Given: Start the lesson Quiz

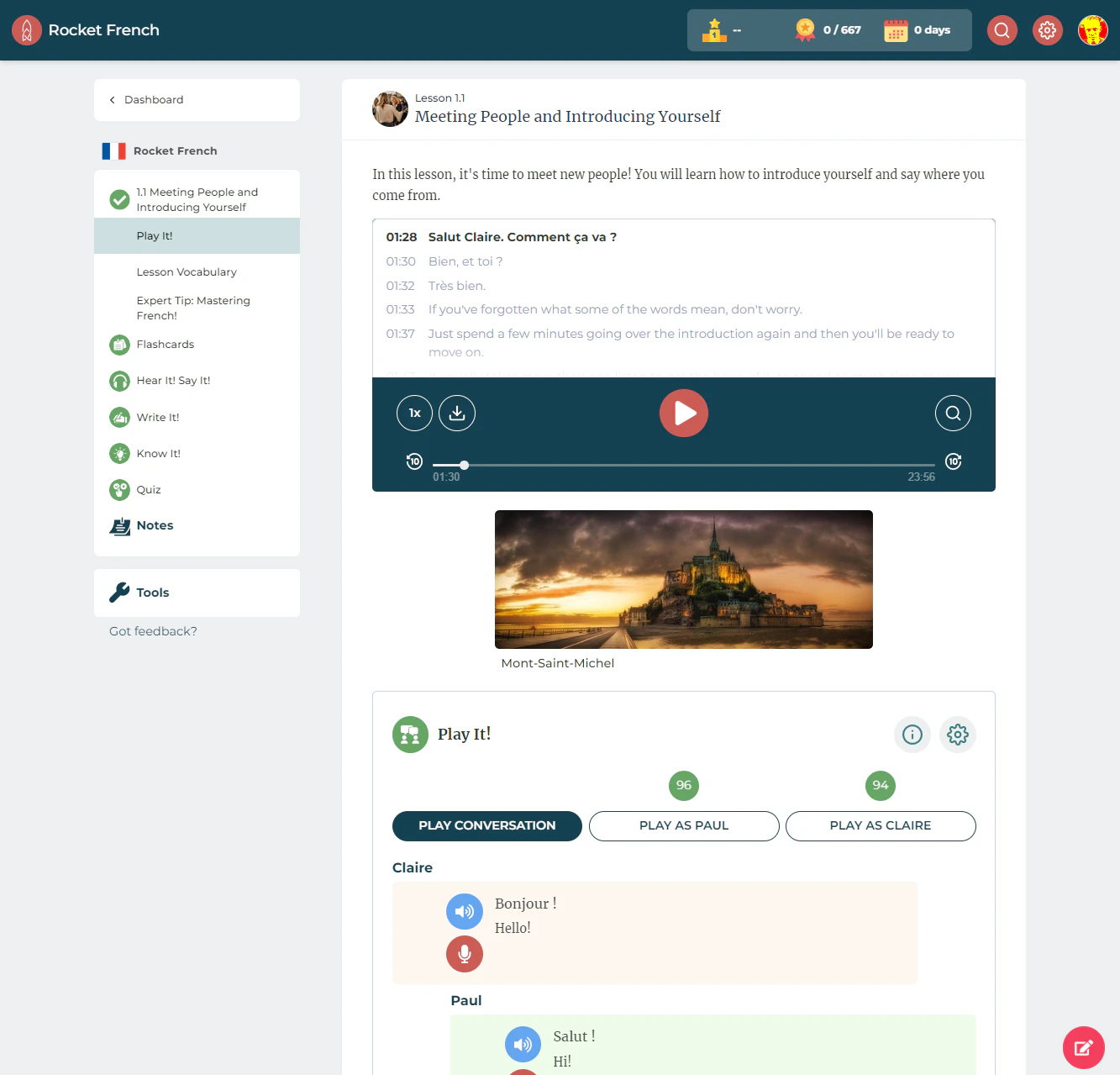Looking at the screenshot, I should [x=148, y=489].
